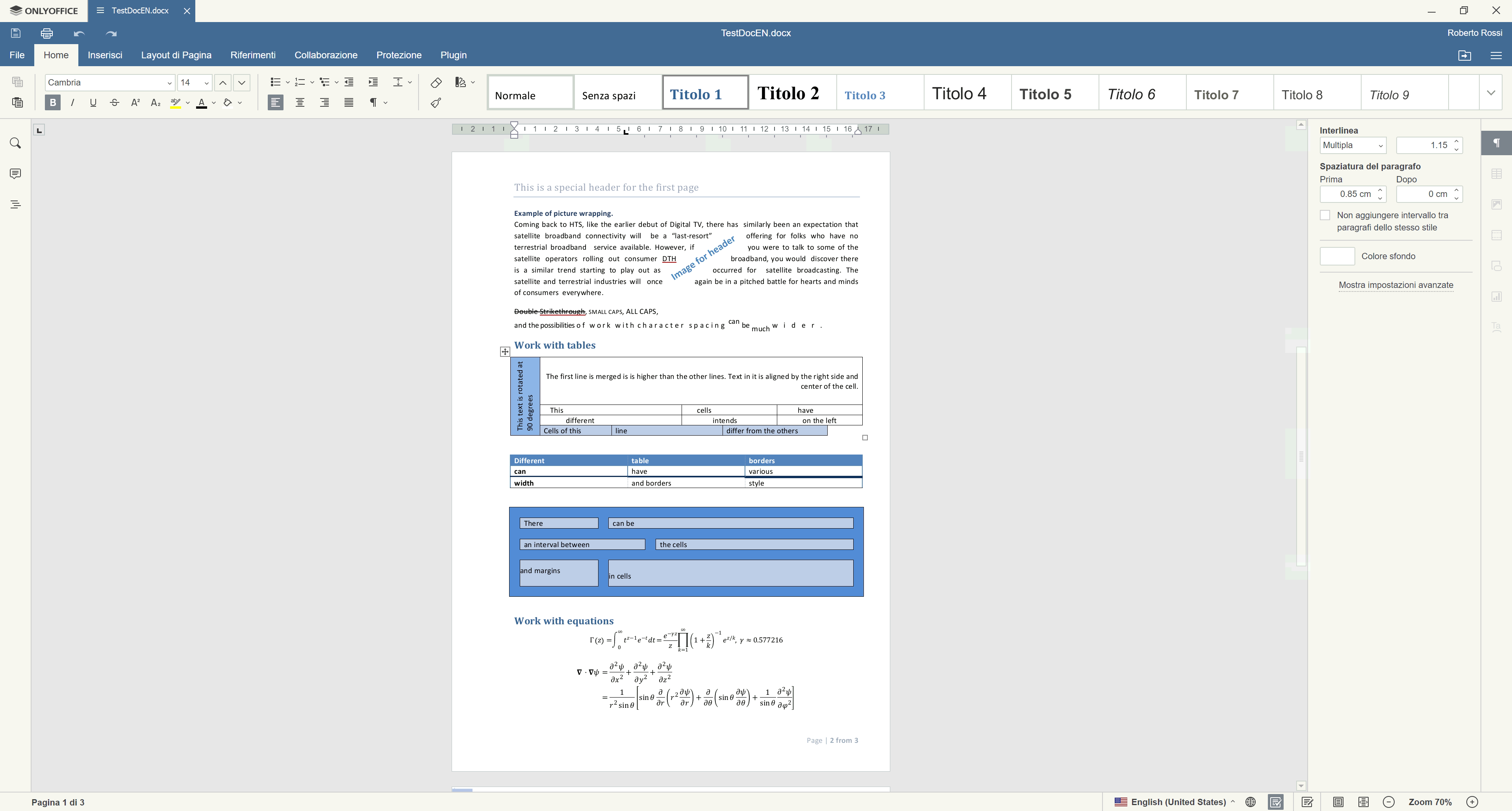The width and height of the screenshot is (1512, 811).
Task: Expand the styles gallery arrow
Action: click(1490, 93)
